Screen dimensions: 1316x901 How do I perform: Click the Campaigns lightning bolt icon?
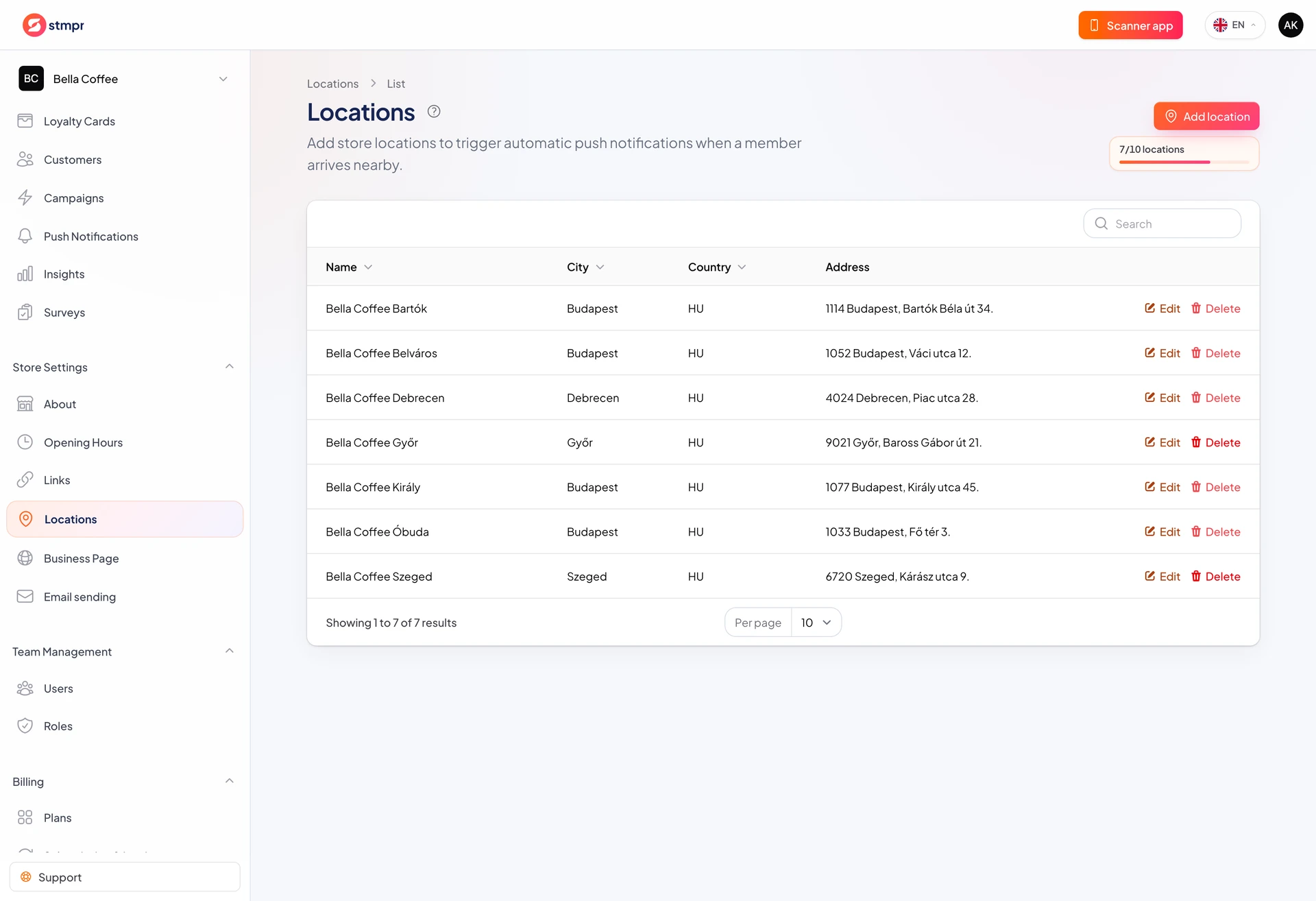tap(25, 197)
